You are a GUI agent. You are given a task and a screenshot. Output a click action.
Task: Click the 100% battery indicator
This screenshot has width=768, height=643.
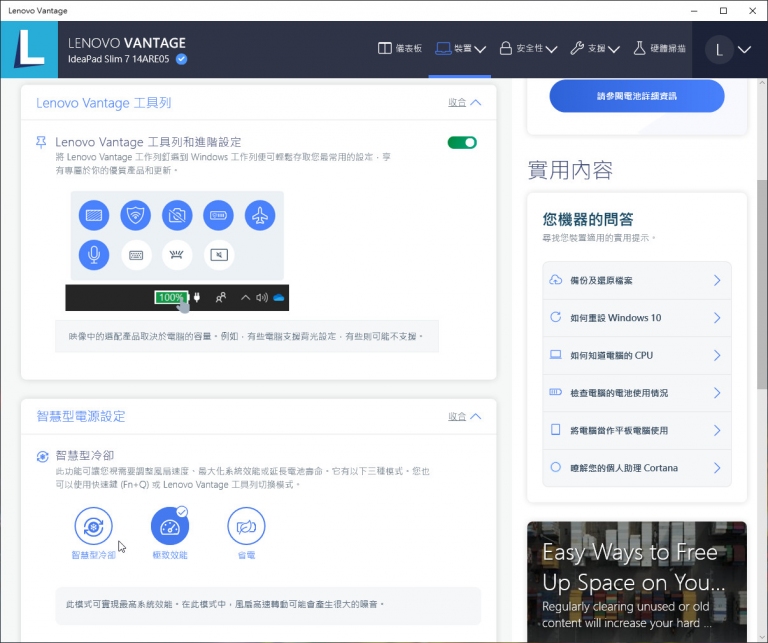[171, 297]
